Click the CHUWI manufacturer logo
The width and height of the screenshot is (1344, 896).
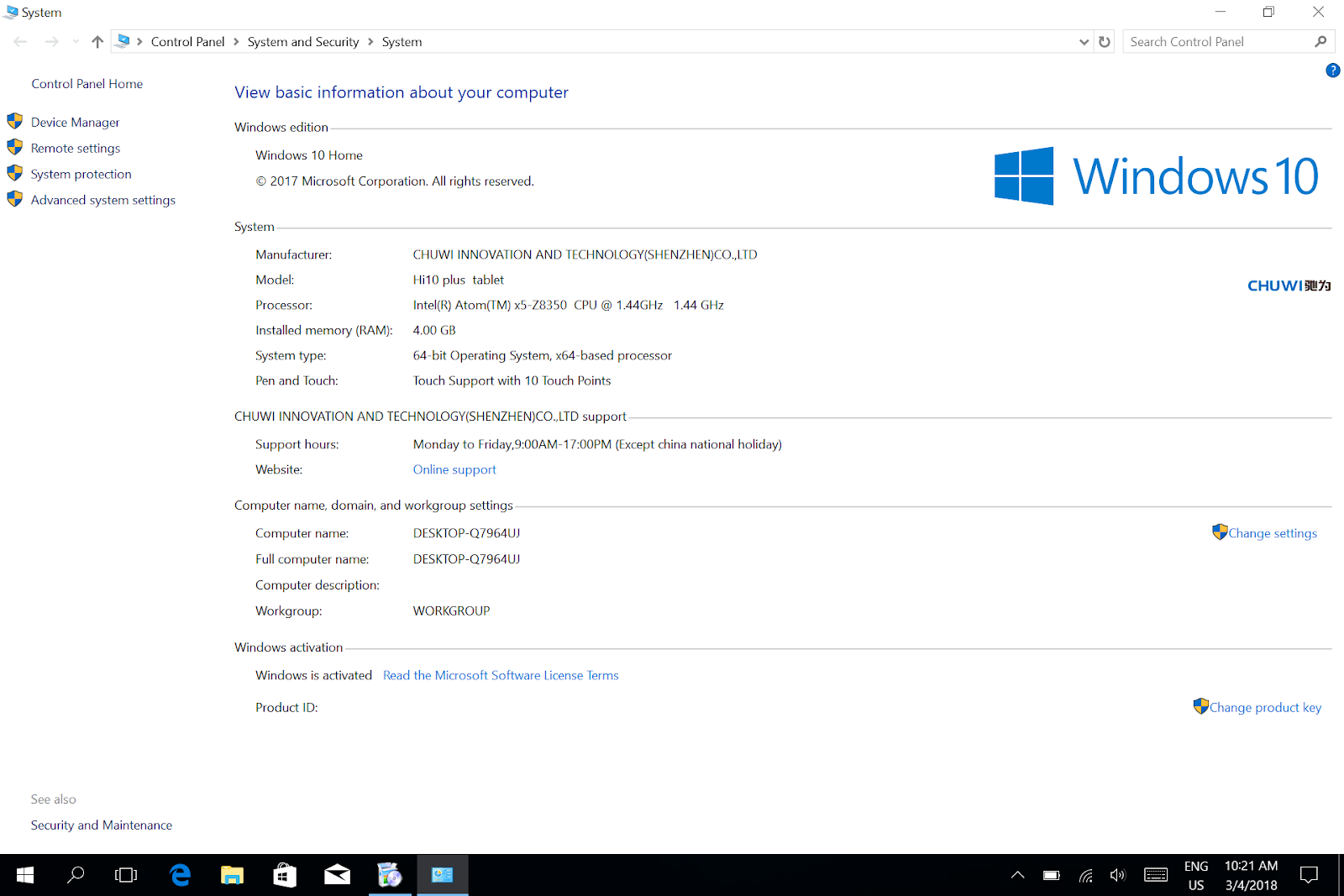pyautogui.click(x=1289, y=286)
